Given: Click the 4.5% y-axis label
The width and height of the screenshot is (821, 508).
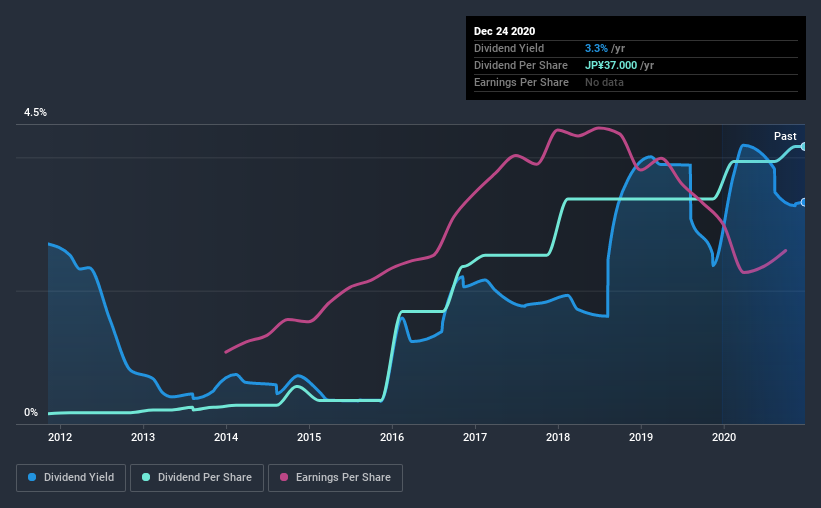Looking at the screenshot, I should point(35,113).
